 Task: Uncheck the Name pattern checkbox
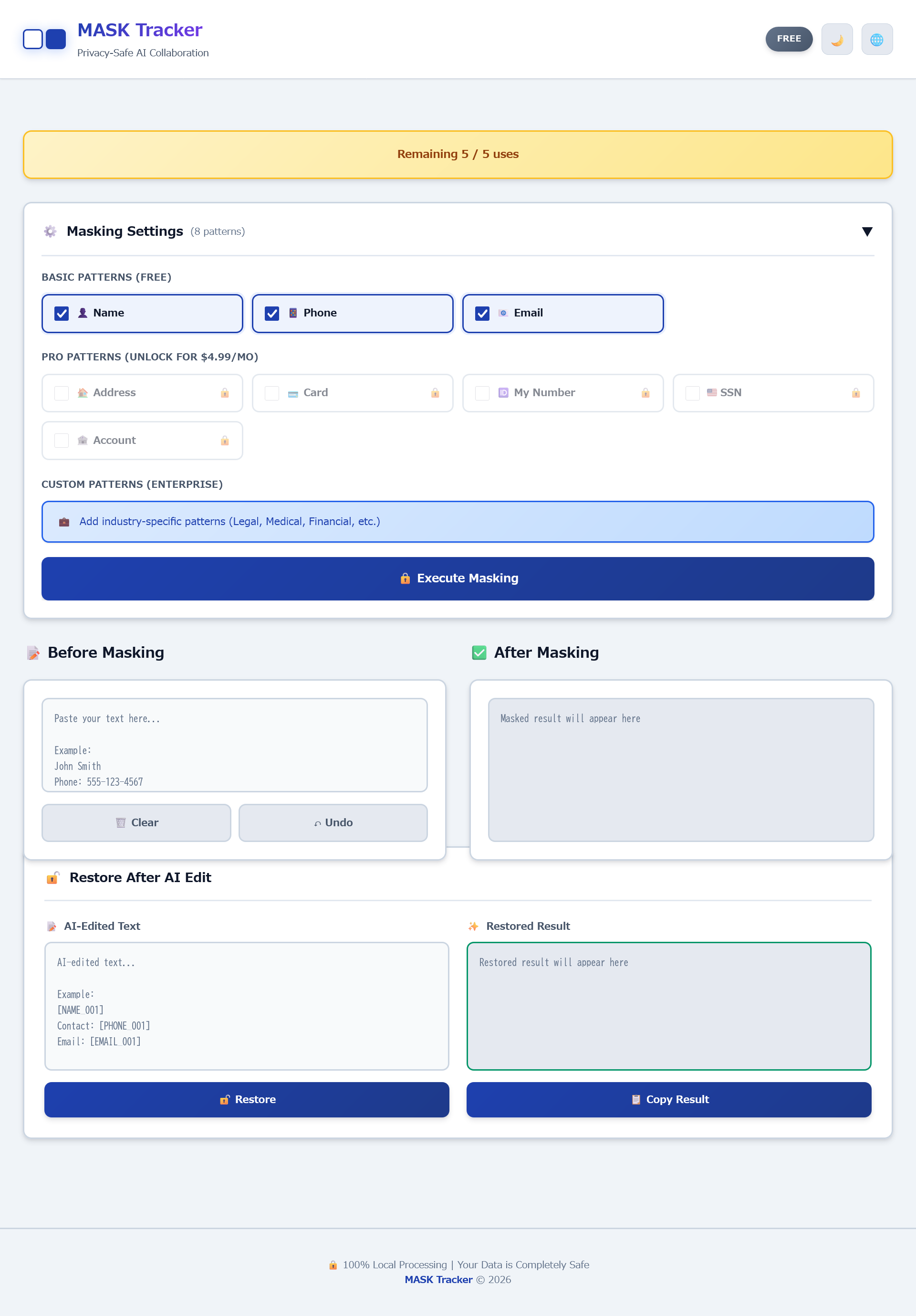click(x=61, y=314)
